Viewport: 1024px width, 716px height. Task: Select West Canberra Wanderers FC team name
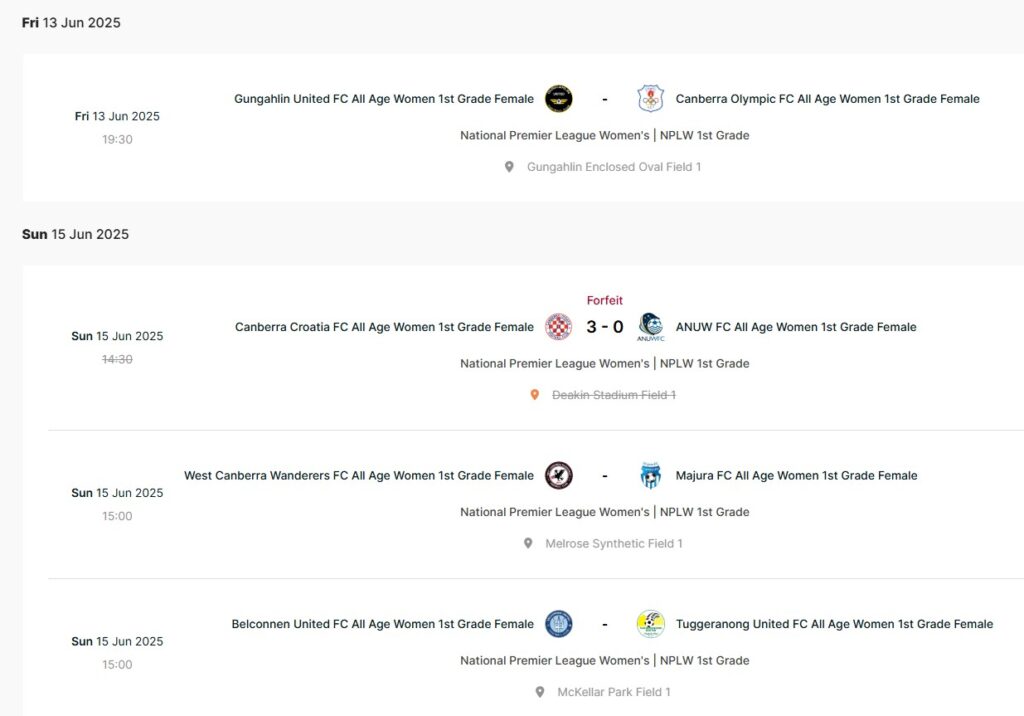[359, 475]
